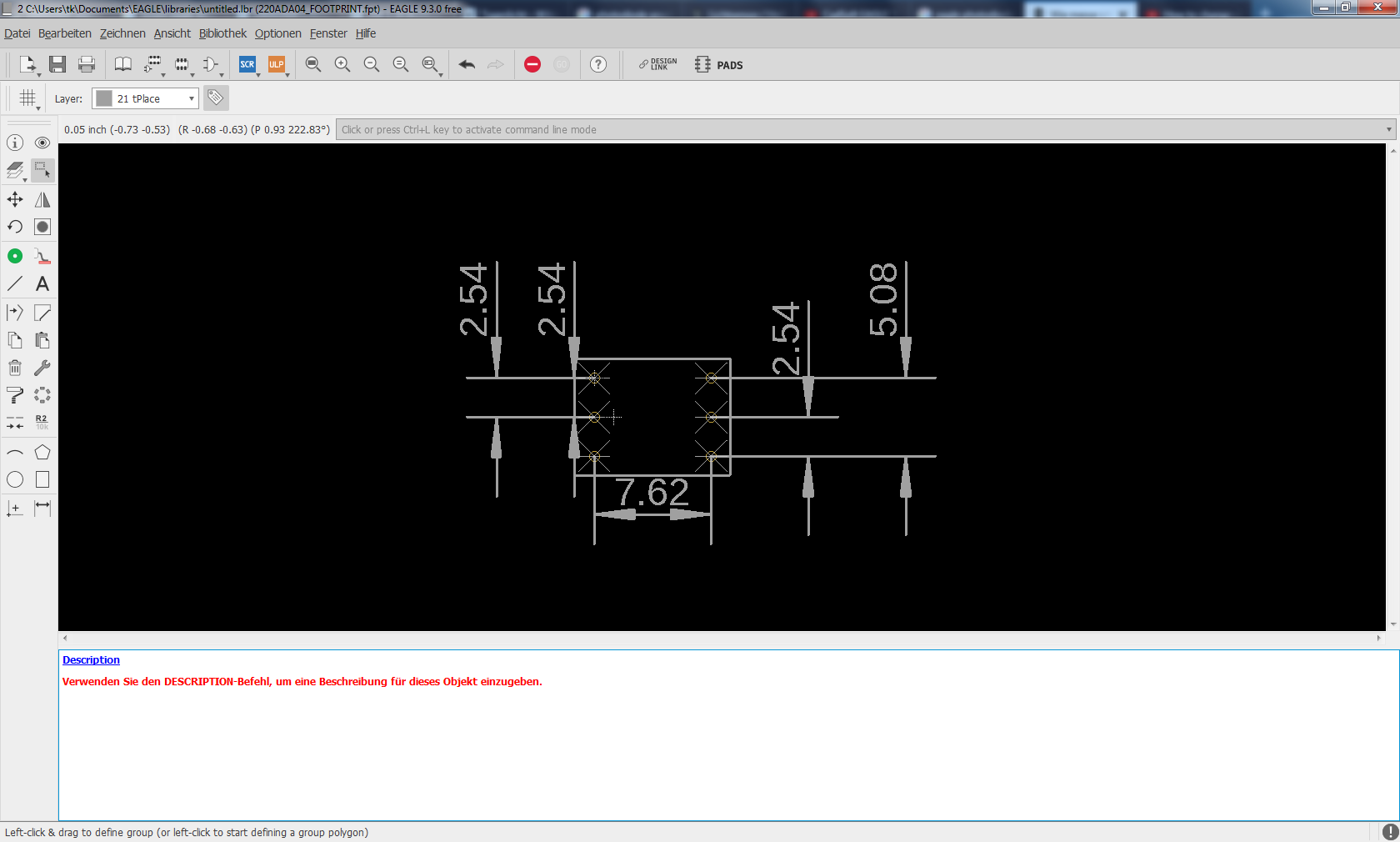This screenshot has height=842, width=1400.
Task: Choose the red SMD pad tool
Action: pyautogui.click(x=42, y=256)
